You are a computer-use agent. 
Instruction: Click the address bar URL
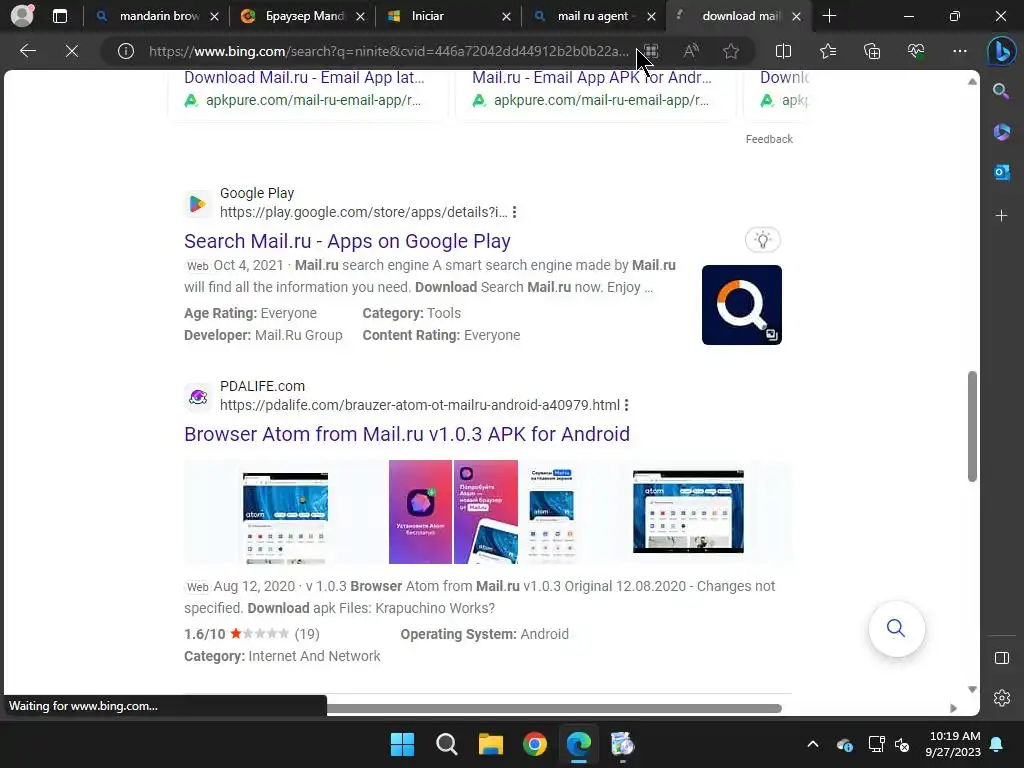(x=389, y=51)
